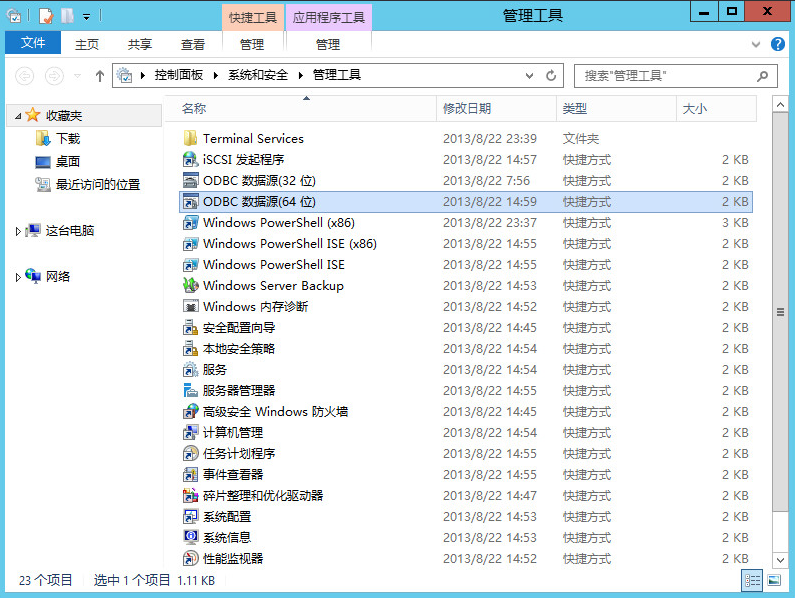Viewport: 795px width, 598px height.
Task: Click the 碎片整理和优化驱动器 icon
Action: click(191, 496)
